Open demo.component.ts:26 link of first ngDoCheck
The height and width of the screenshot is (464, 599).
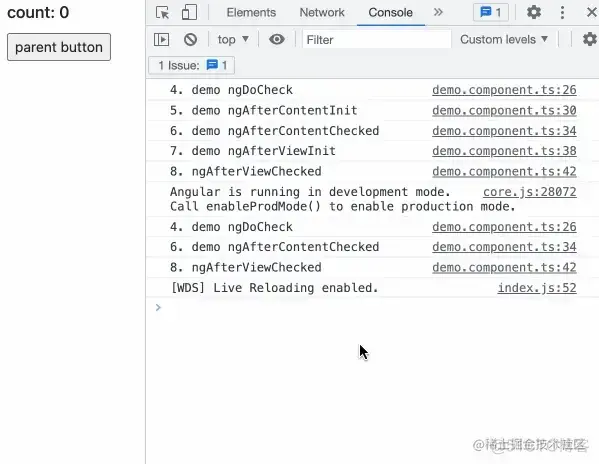[x=504, y=90]
